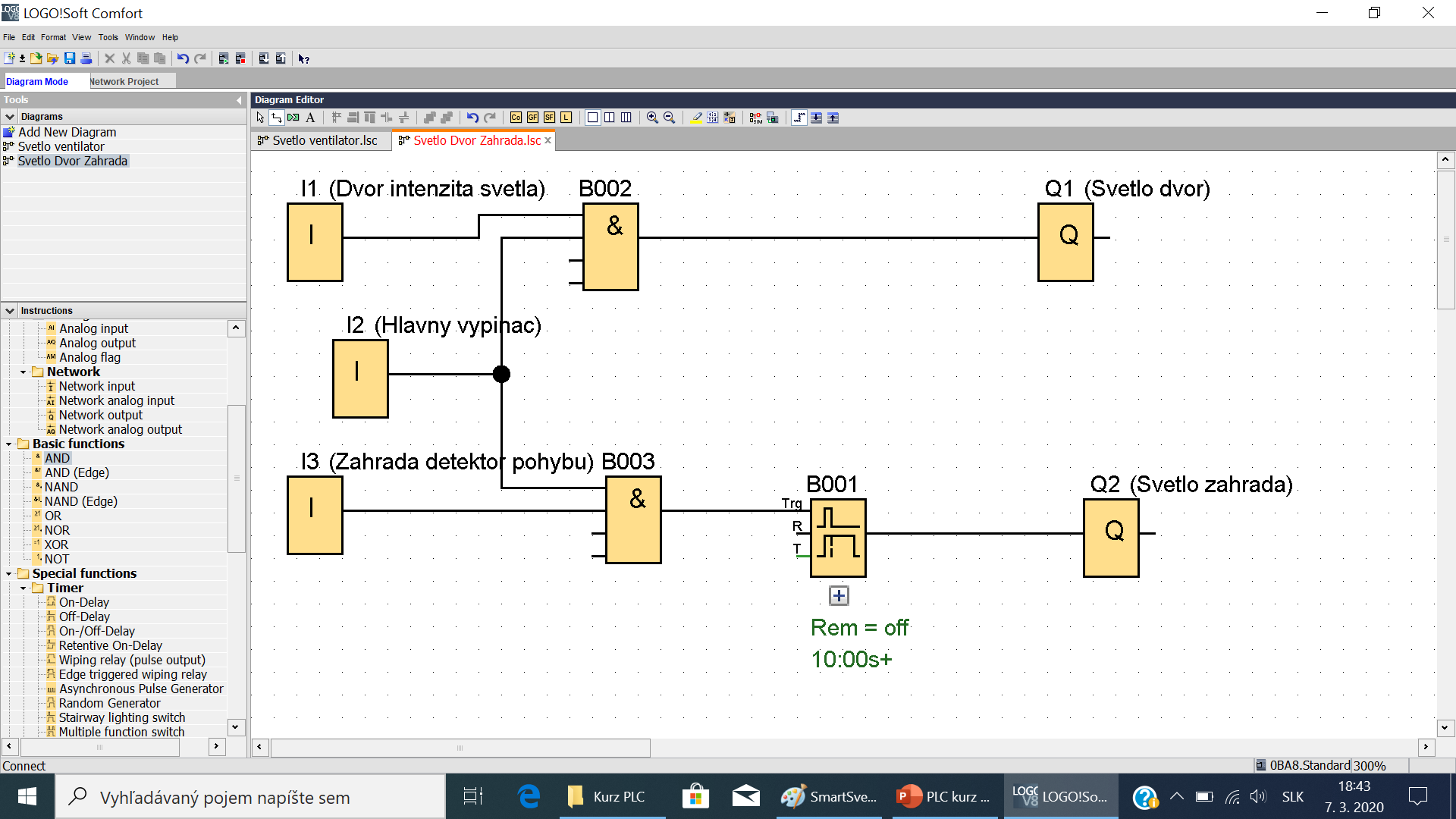Switch to Network Project mode
Screen dimensions: 1456x819
pyautogui.click(x=125, y=81)
